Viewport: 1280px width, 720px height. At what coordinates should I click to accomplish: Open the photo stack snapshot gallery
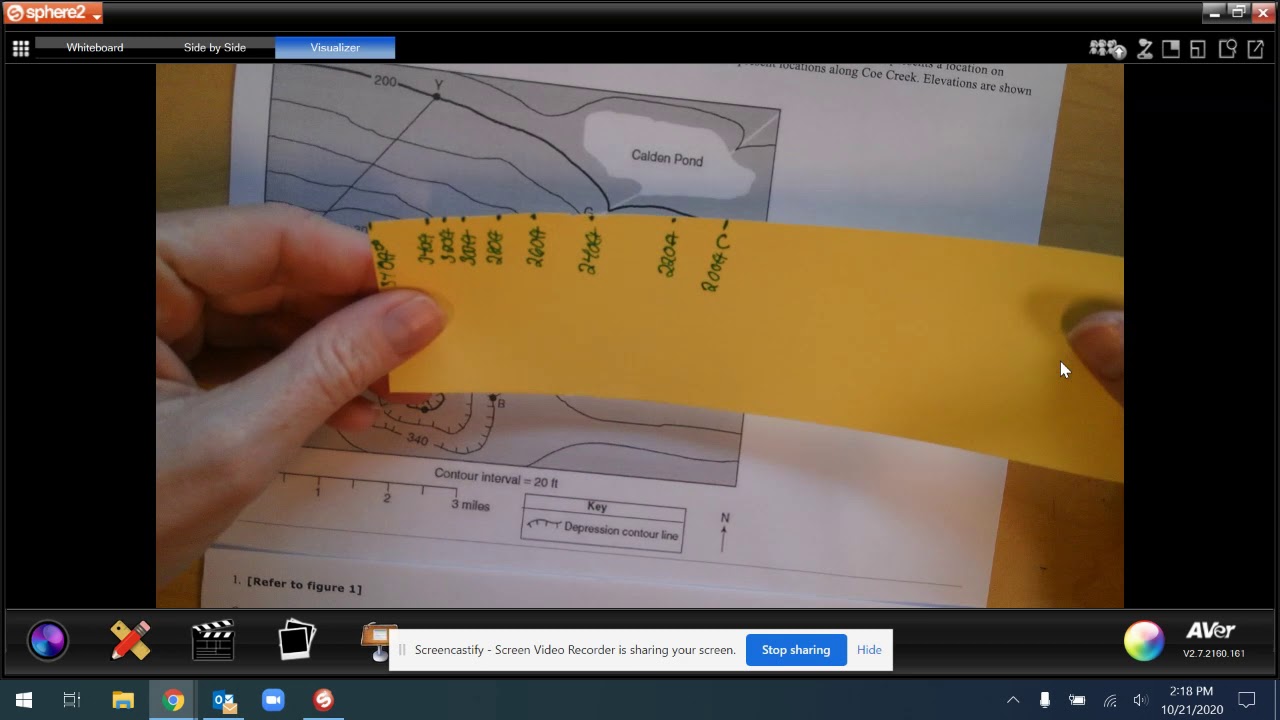click(x=297, y=640)
